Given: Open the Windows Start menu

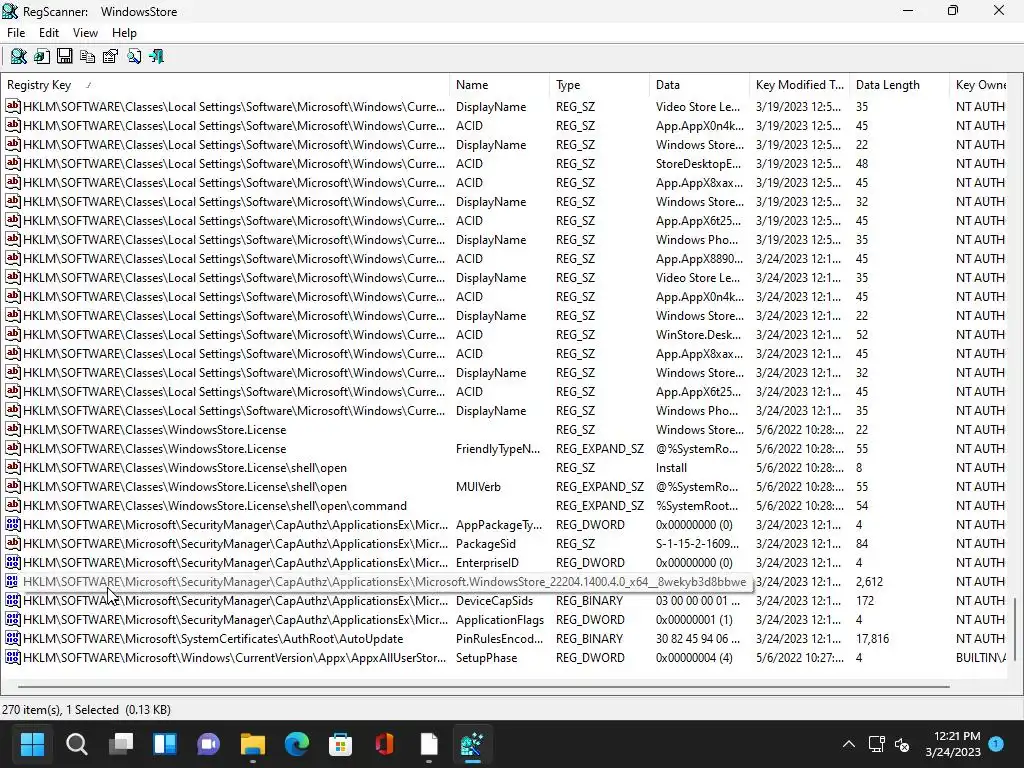Looking at the screenshot, I should pyautogui.click(x=32, y=744).
